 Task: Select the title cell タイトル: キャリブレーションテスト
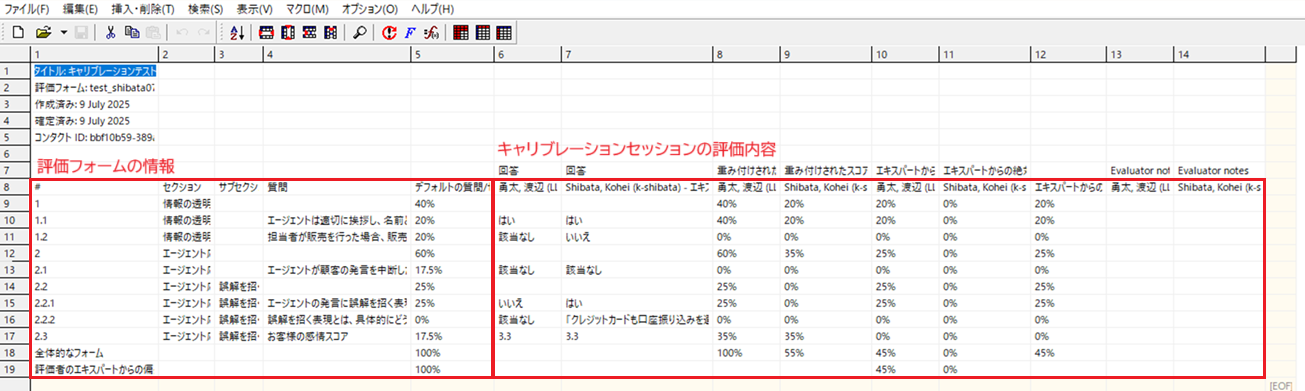coord(95,72)
